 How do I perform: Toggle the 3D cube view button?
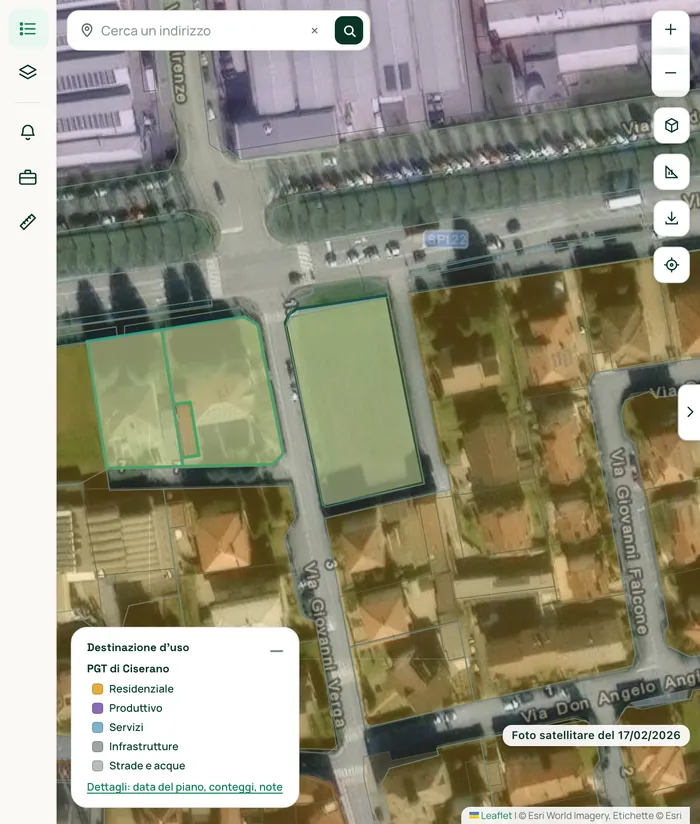tap(671, 126)
